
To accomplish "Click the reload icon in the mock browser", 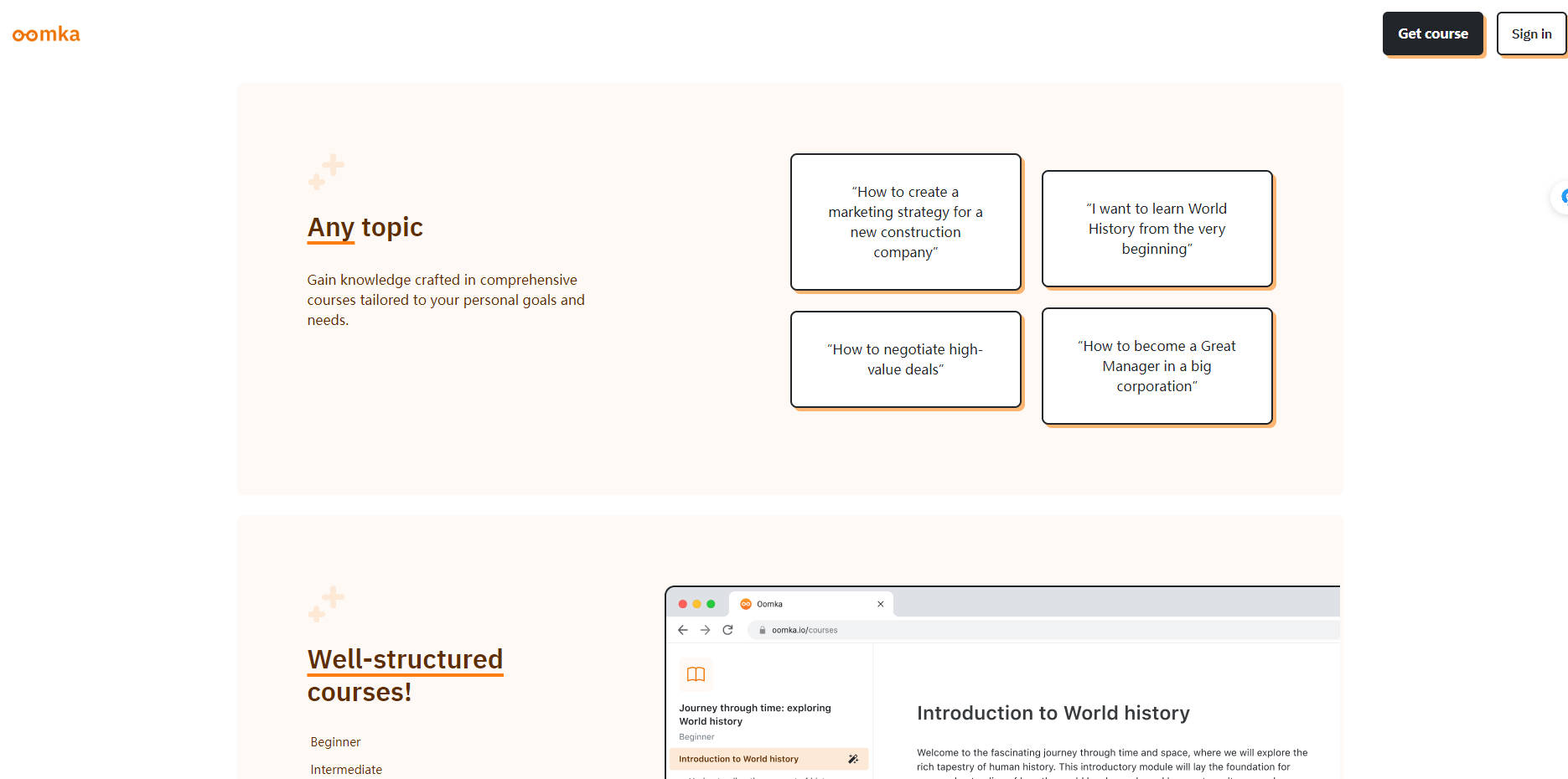I will click(x=727, y=630).
